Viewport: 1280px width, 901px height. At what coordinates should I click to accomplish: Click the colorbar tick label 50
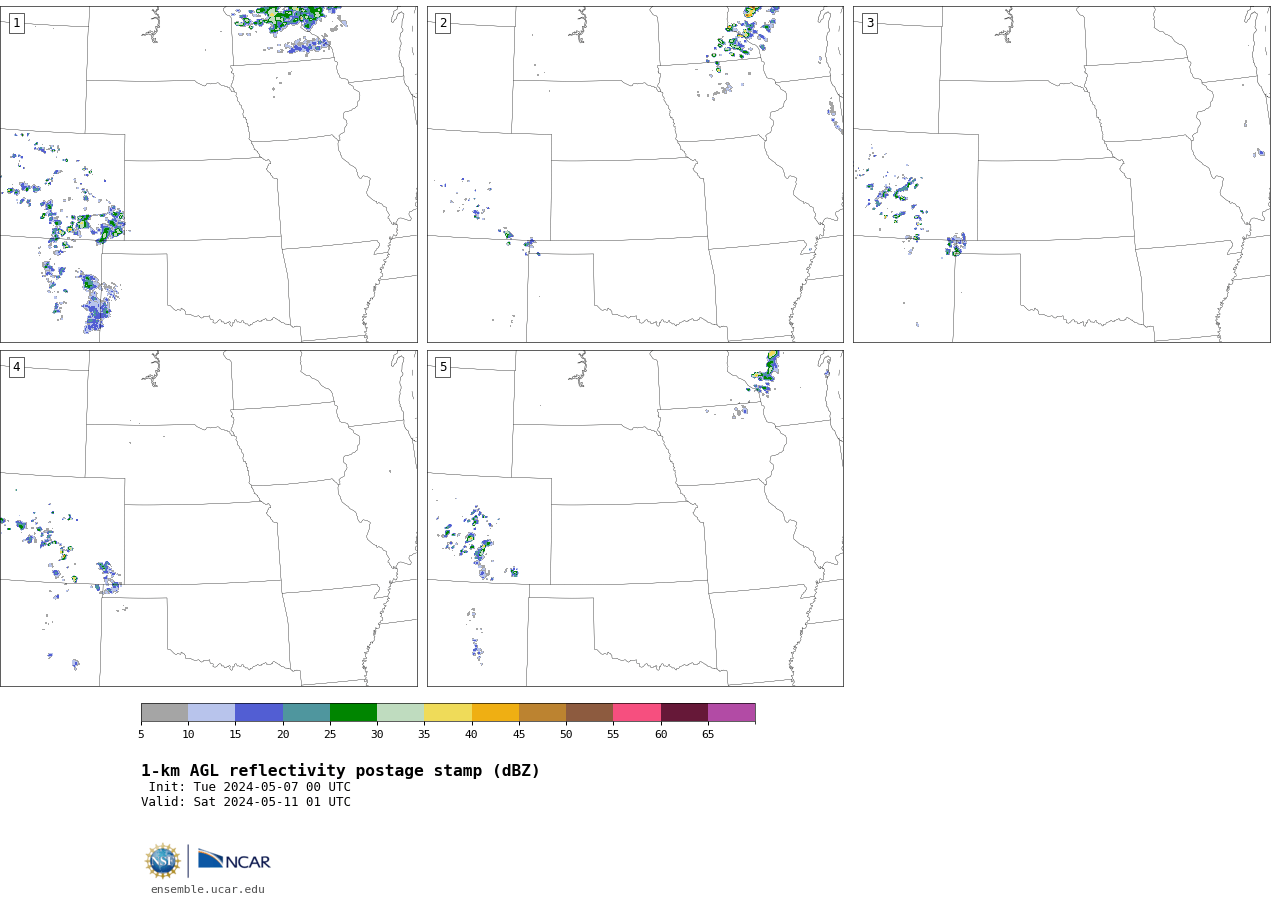[566, 735]
